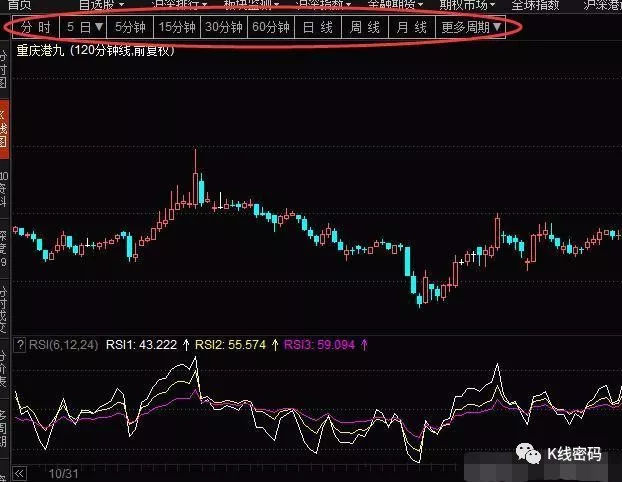Viewport: 622px width, 482px height.
Task: Switch chart to 30分钟 period
Action: click(x=223, y=27)
